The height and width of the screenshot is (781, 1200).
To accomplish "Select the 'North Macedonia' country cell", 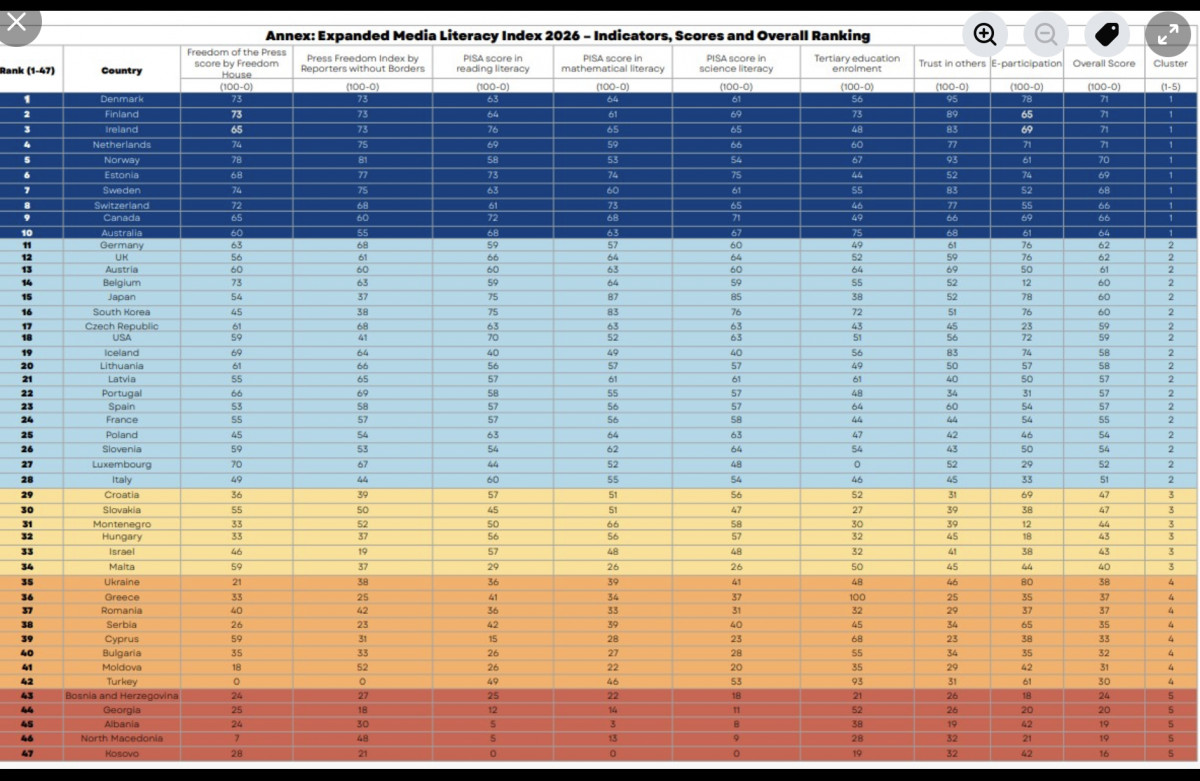I will point(121,738).
